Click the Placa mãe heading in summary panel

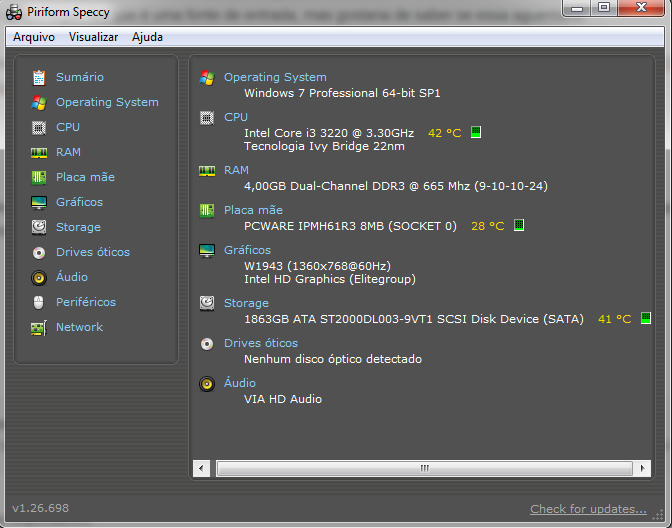(253, 210)
